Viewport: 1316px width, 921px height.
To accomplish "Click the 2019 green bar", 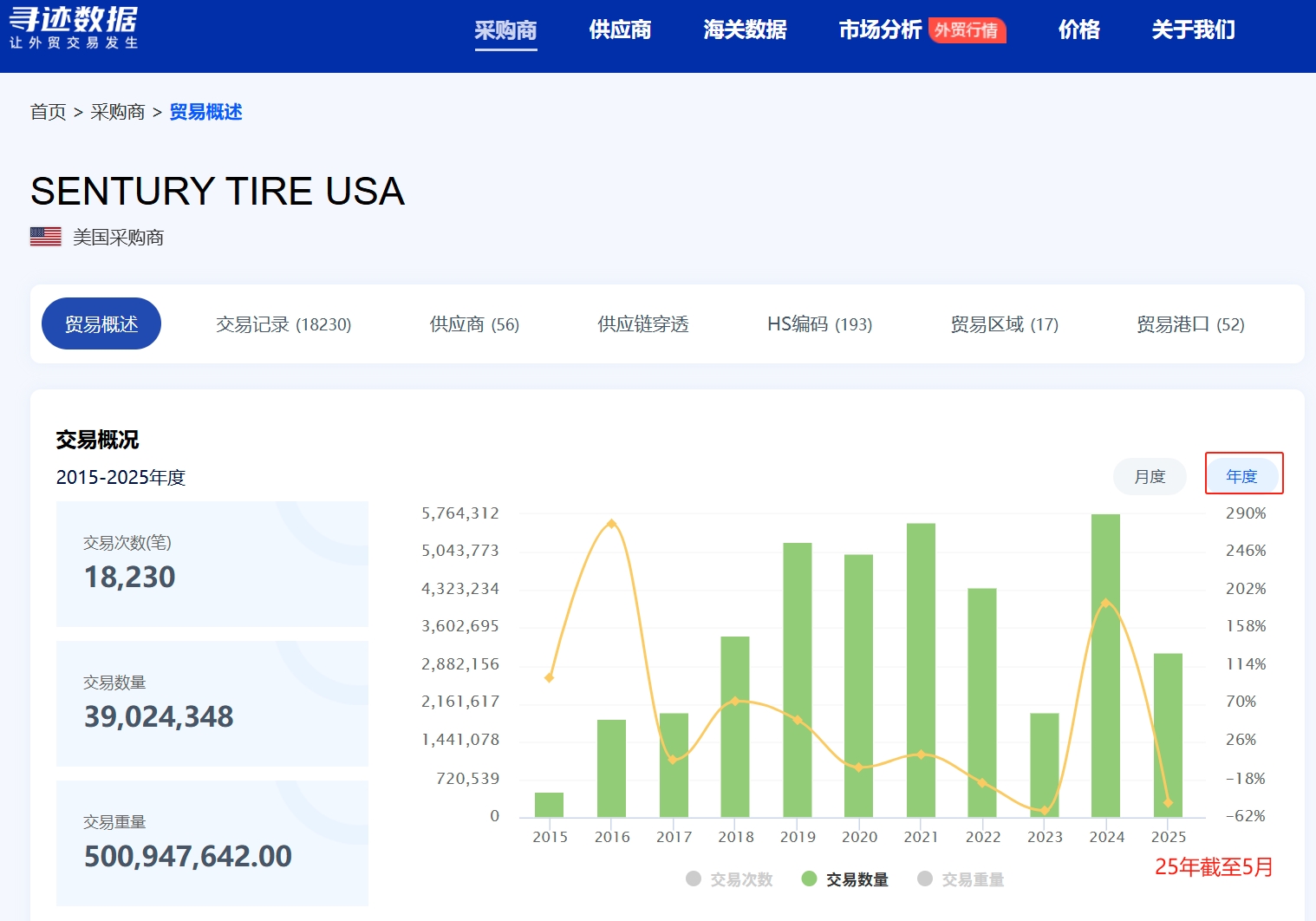I will click(798, 680).
